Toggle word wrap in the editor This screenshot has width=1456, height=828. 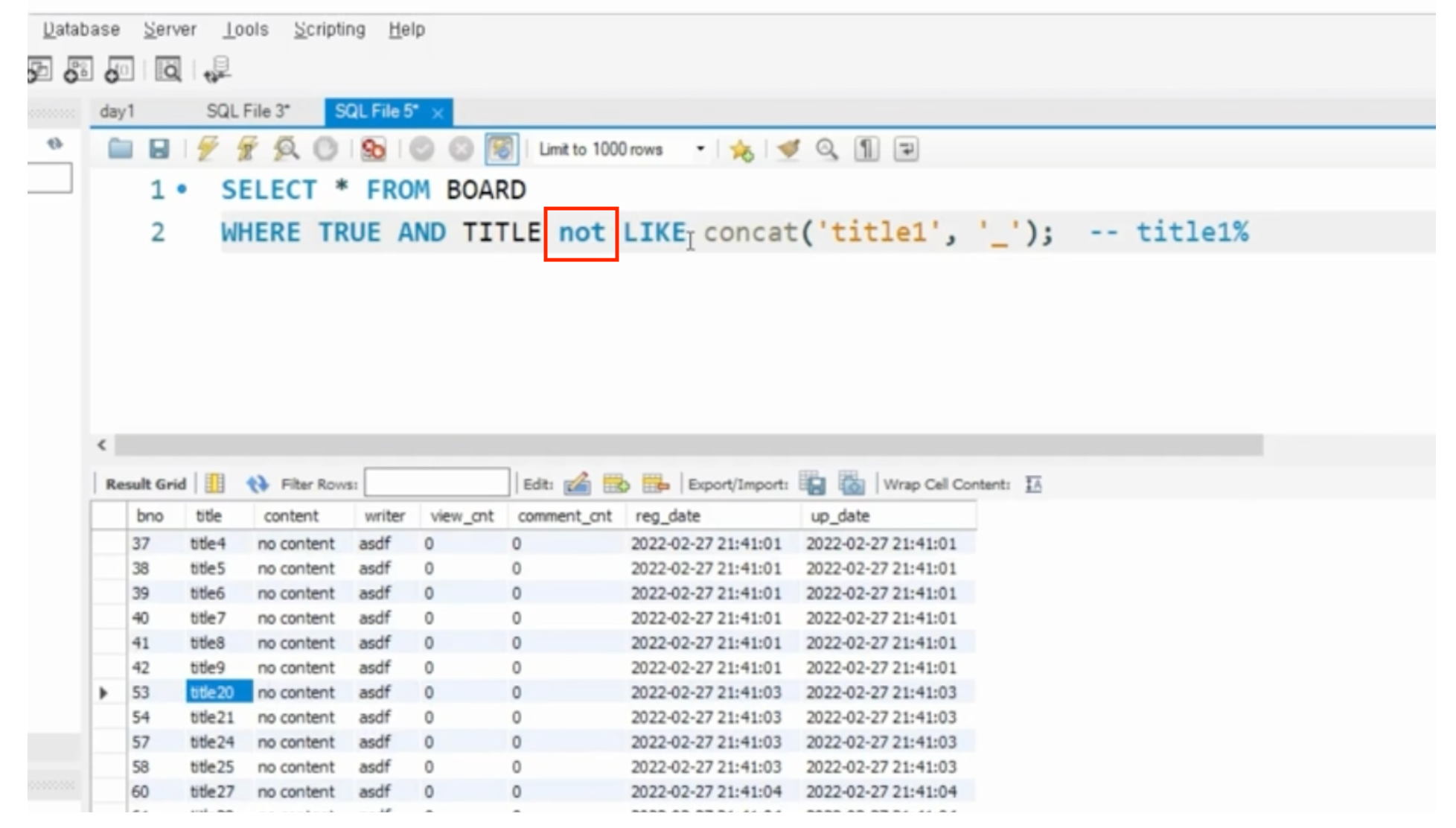[x=906, y=150]
